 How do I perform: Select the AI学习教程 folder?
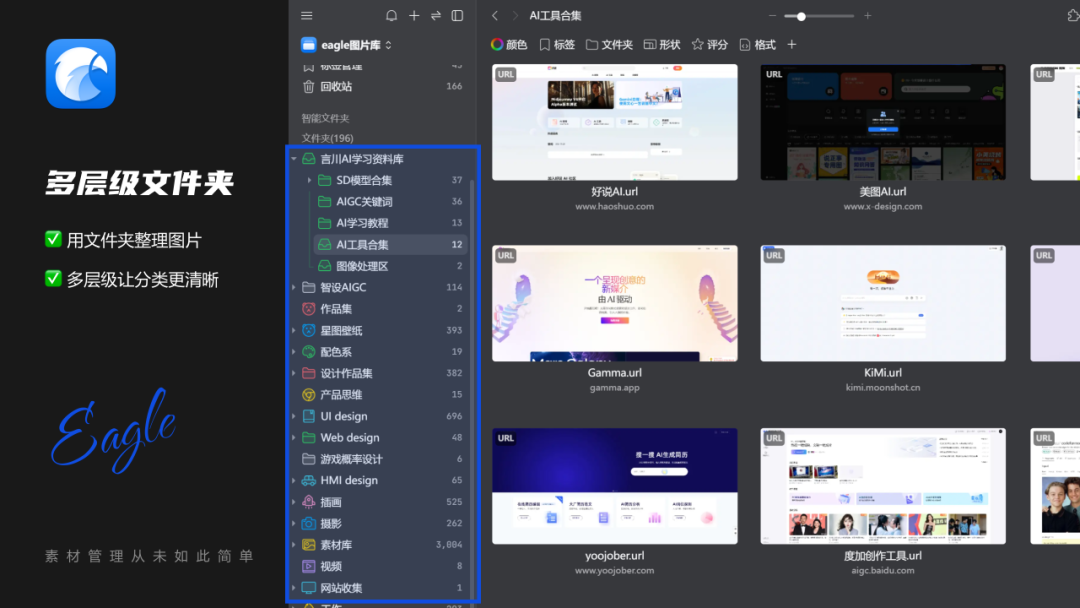click(x=390, y=223)
